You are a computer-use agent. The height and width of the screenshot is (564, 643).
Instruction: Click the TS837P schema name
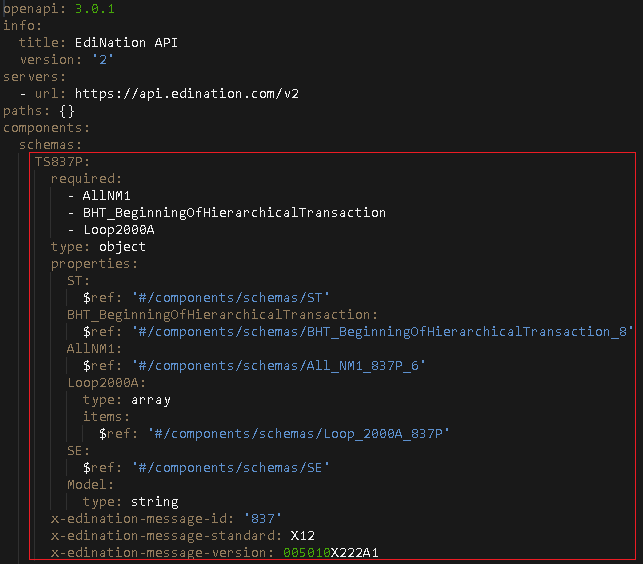coord(62,162)
